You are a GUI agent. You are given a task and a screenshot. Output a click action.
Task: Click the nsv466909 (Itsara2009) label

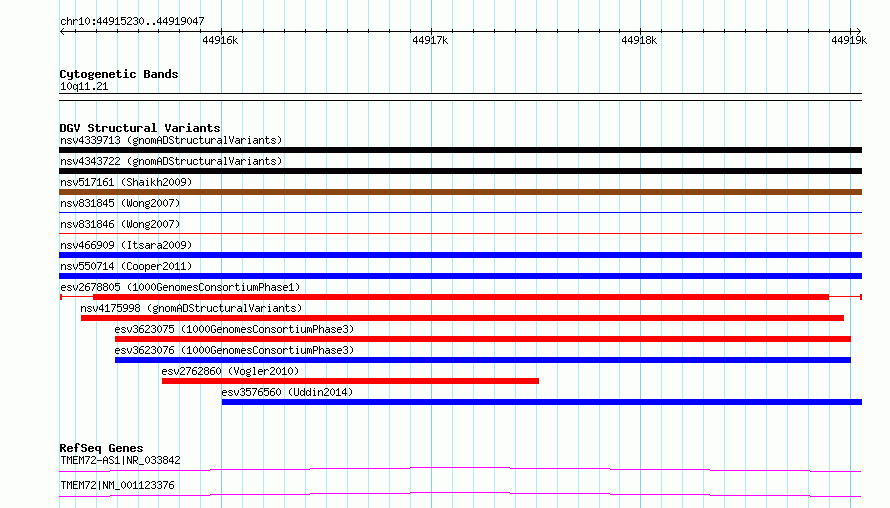tap(126, 245)
